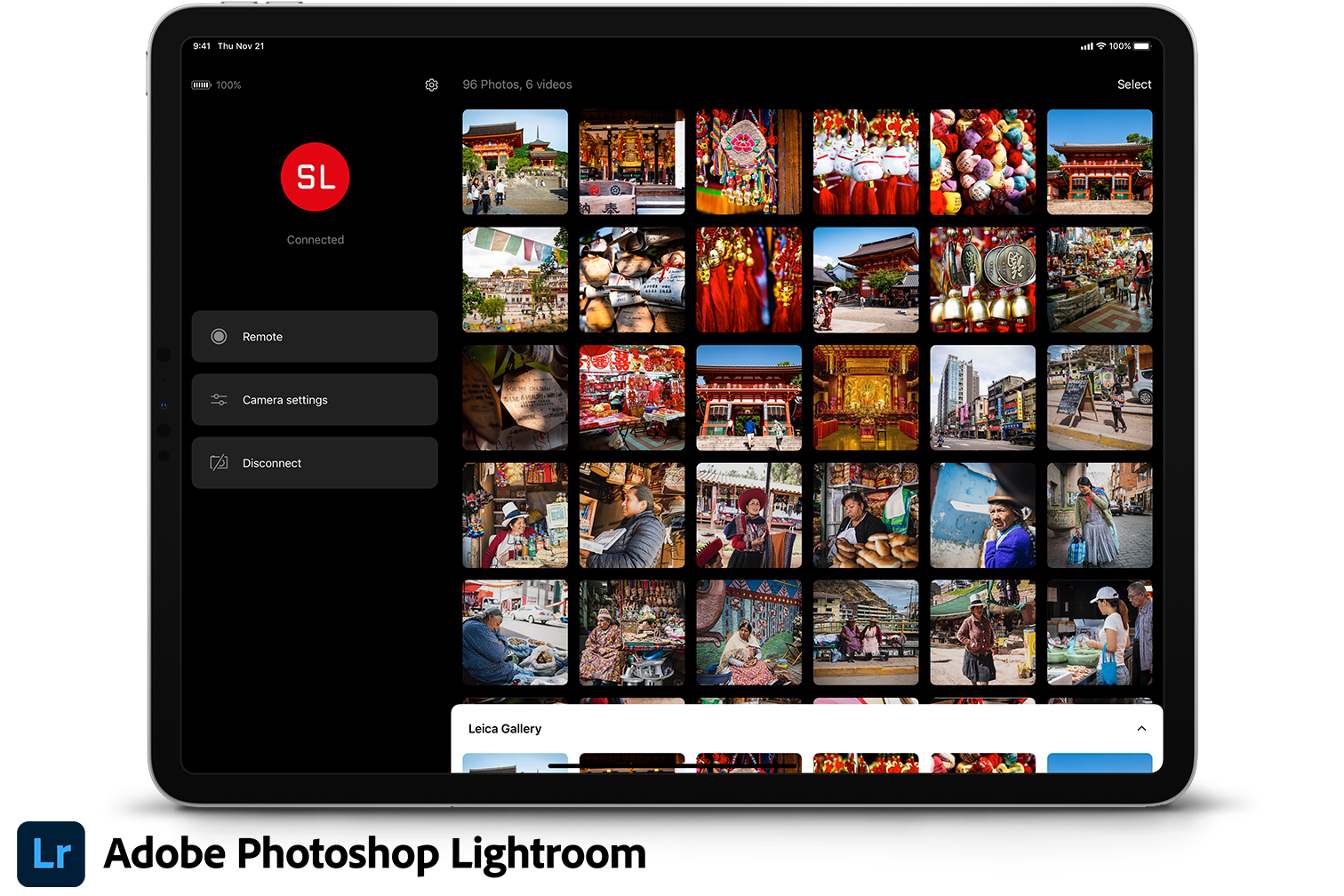Open the woman against blue wall photo
This screenshot has width=1344, height=896.
982,516
